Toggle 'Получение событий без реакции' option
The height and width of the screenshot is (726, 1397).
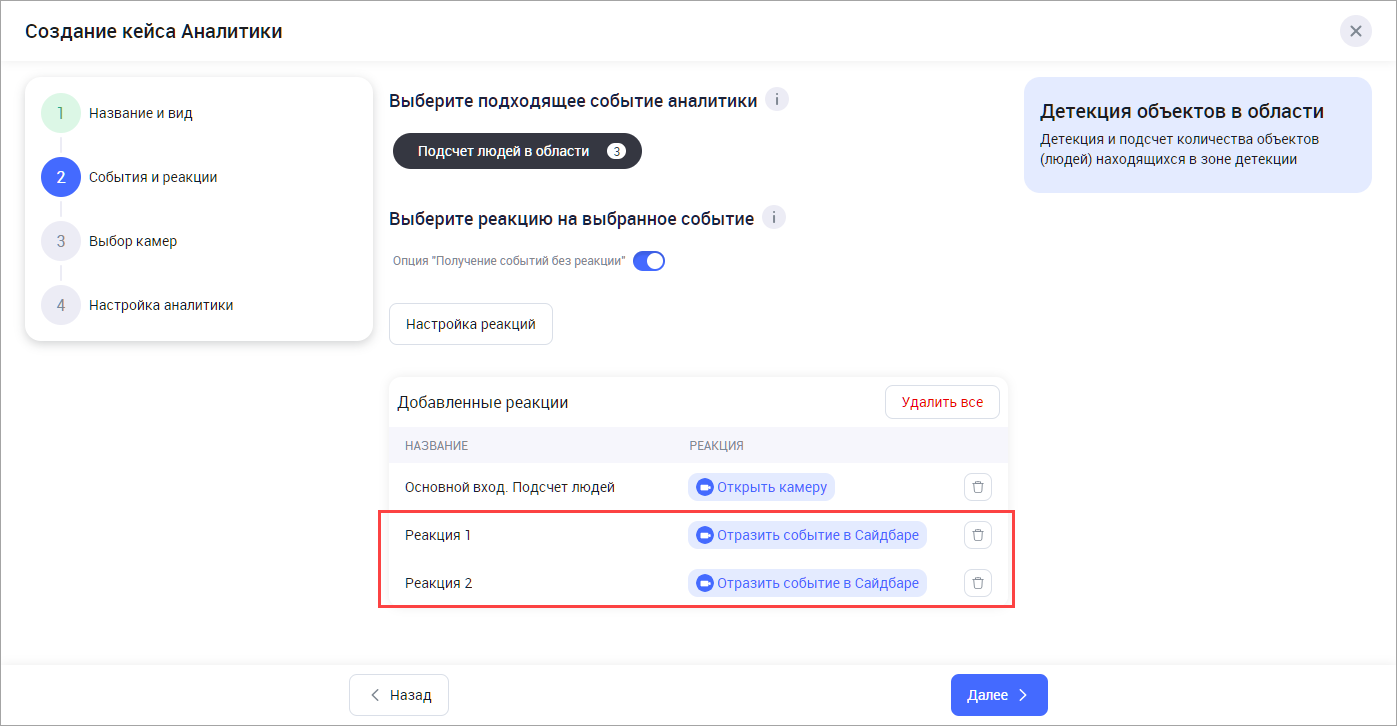point(649,261)
